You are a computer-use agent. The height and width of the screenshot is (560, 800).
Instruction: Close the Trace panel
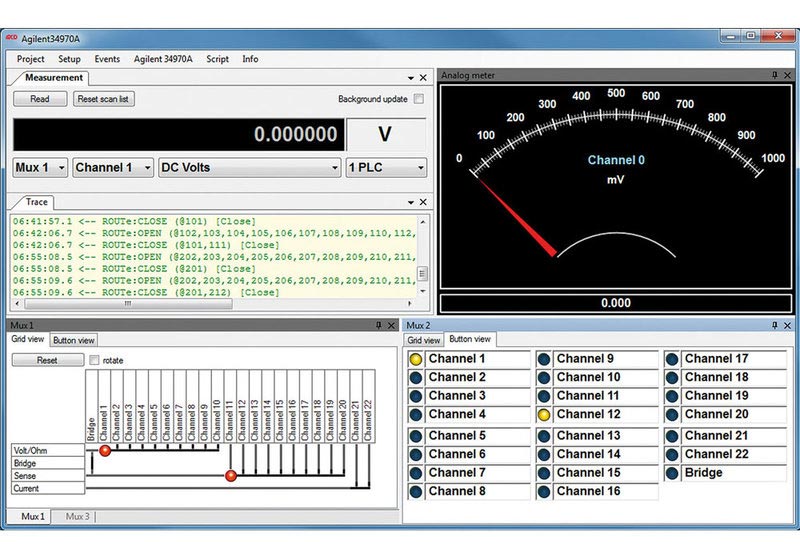coord(423,202)
